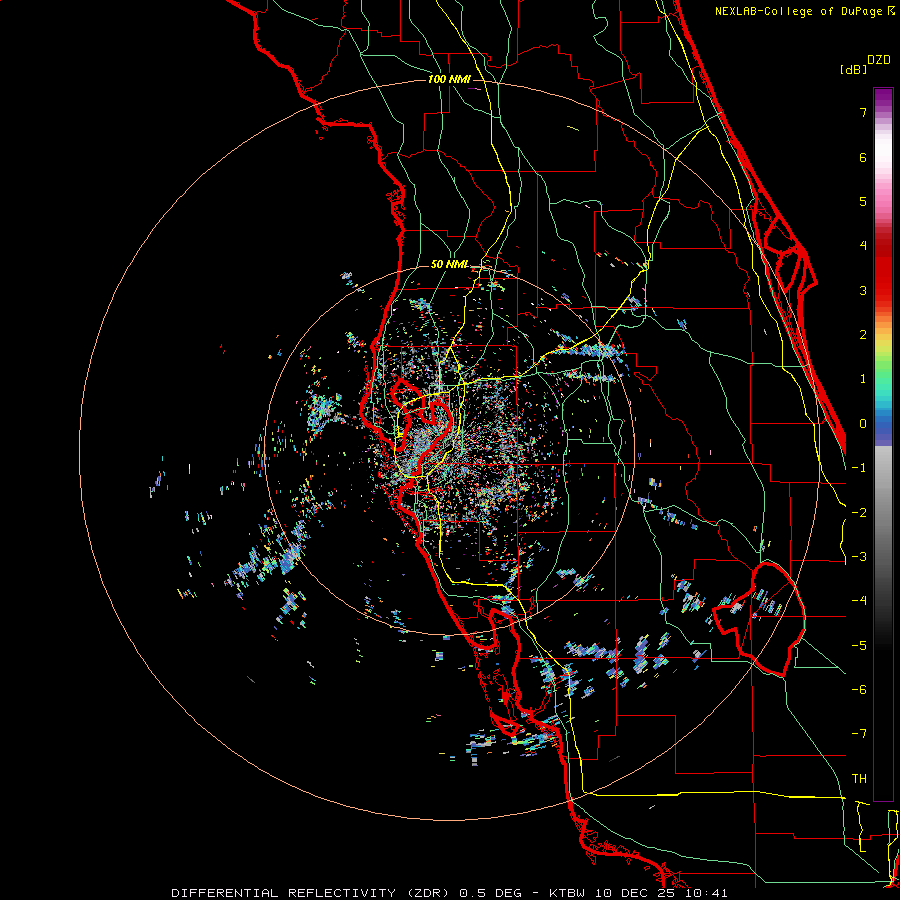900x900 pixels.
Task: Click the "-3" value on the color scale
Action: click(x=859, y=557)
